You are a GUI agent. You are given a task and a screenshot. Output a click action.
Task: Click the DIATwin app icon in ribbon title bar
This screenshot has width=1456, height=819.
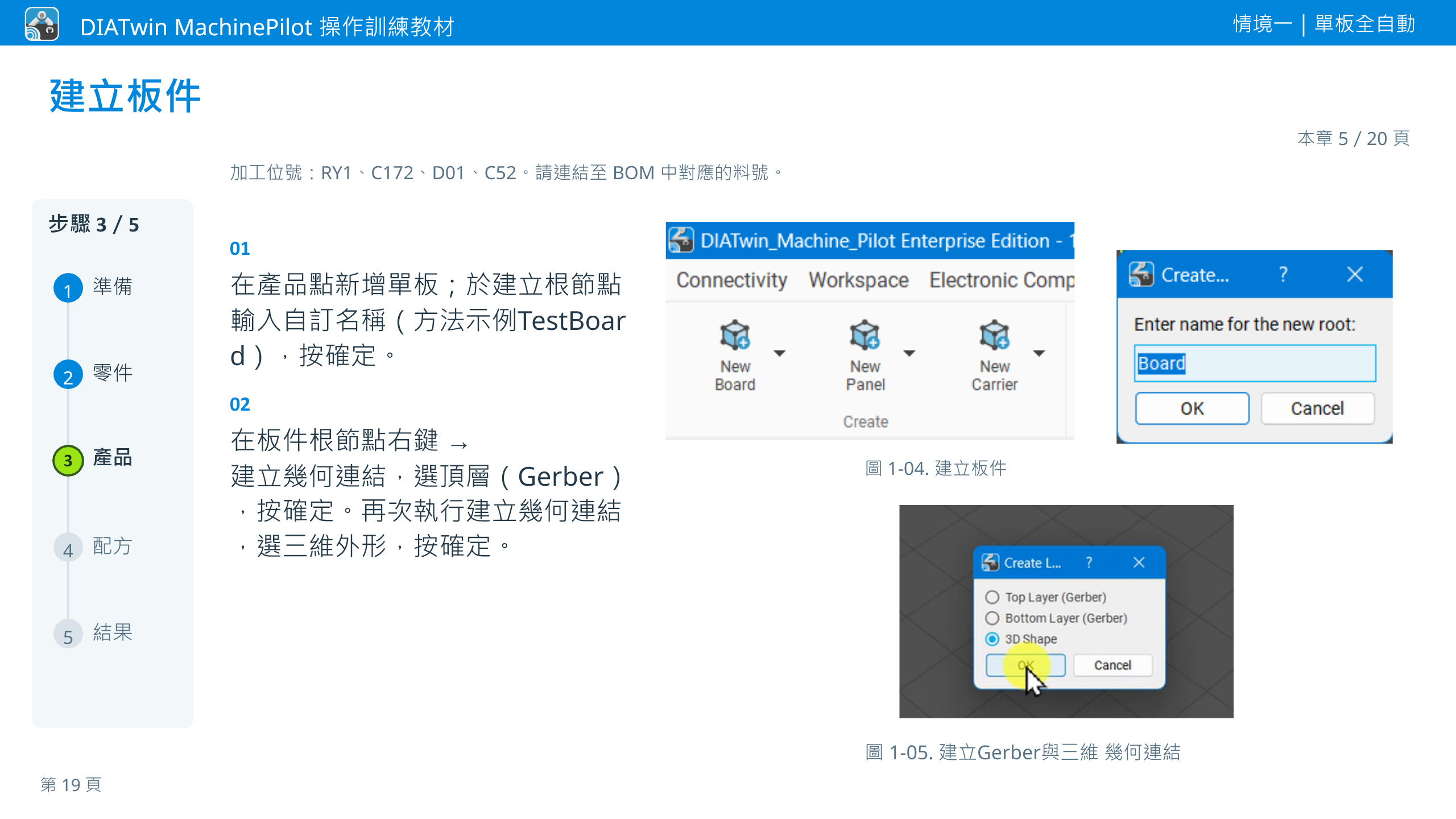pyautogui.click(x=681, y=240)
